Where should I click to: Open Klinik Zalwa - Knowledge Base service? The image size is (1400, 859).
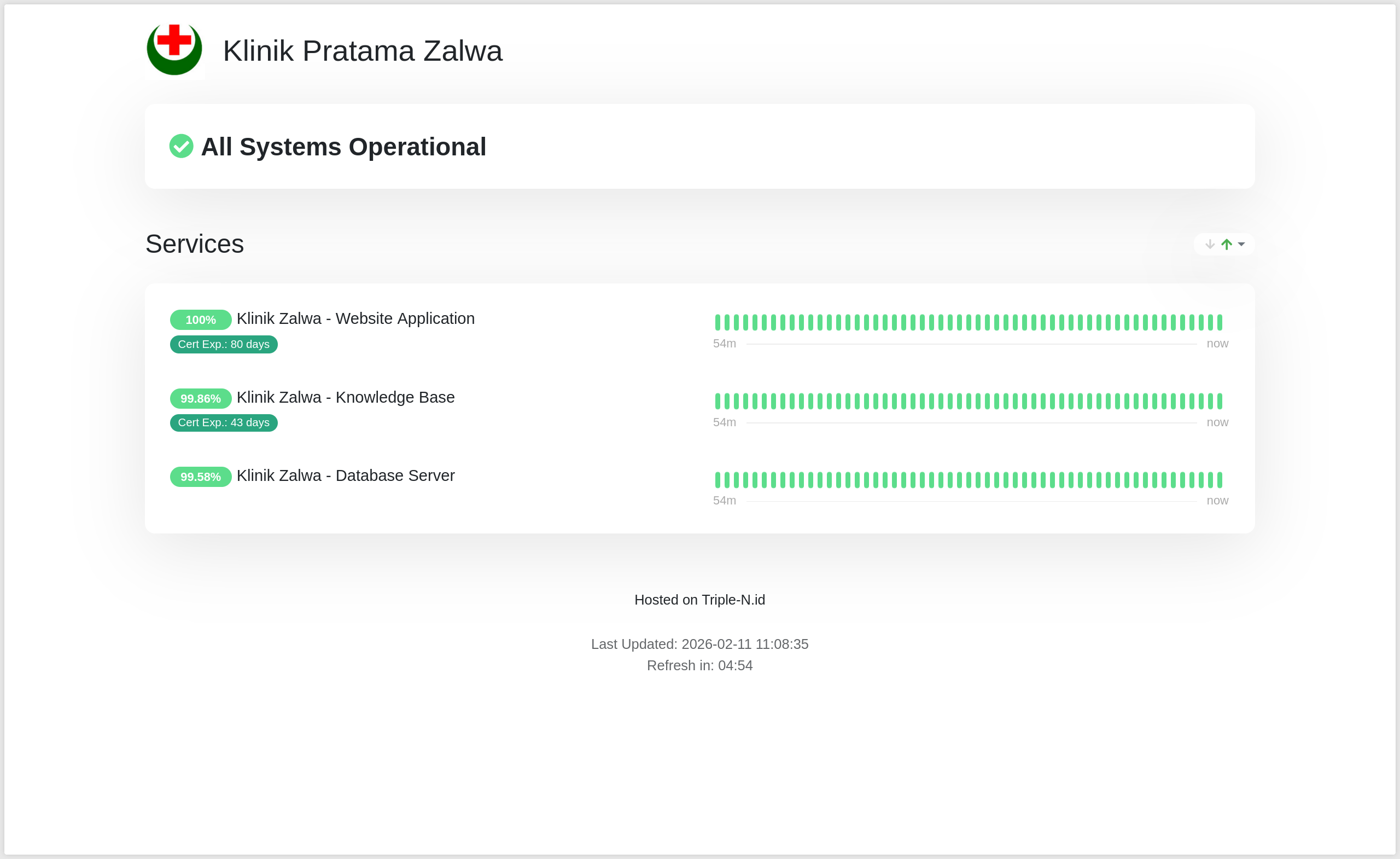click(346, 397)
